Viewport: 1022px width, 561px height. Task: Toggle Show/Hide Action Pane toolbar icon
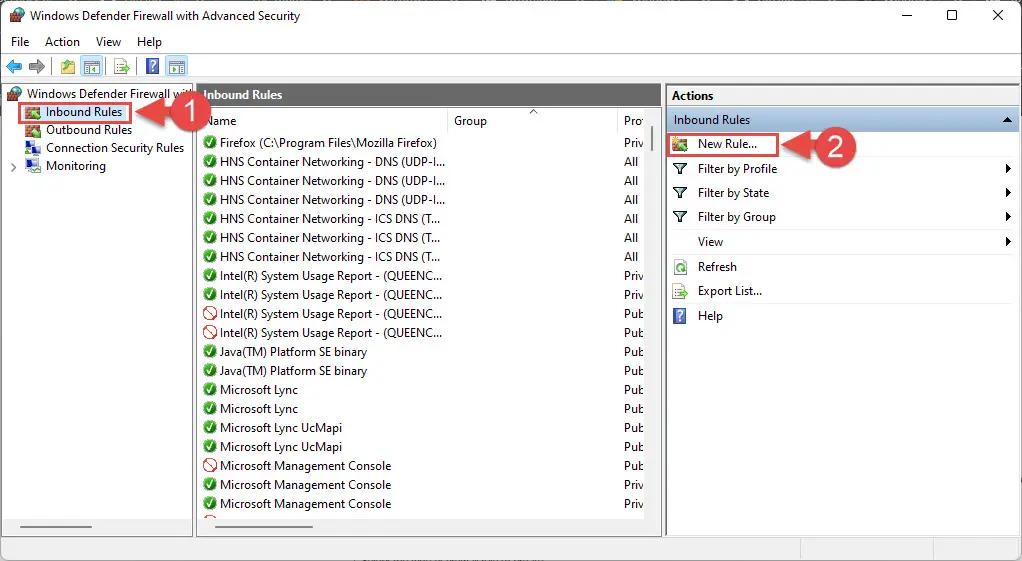point(177,67)
